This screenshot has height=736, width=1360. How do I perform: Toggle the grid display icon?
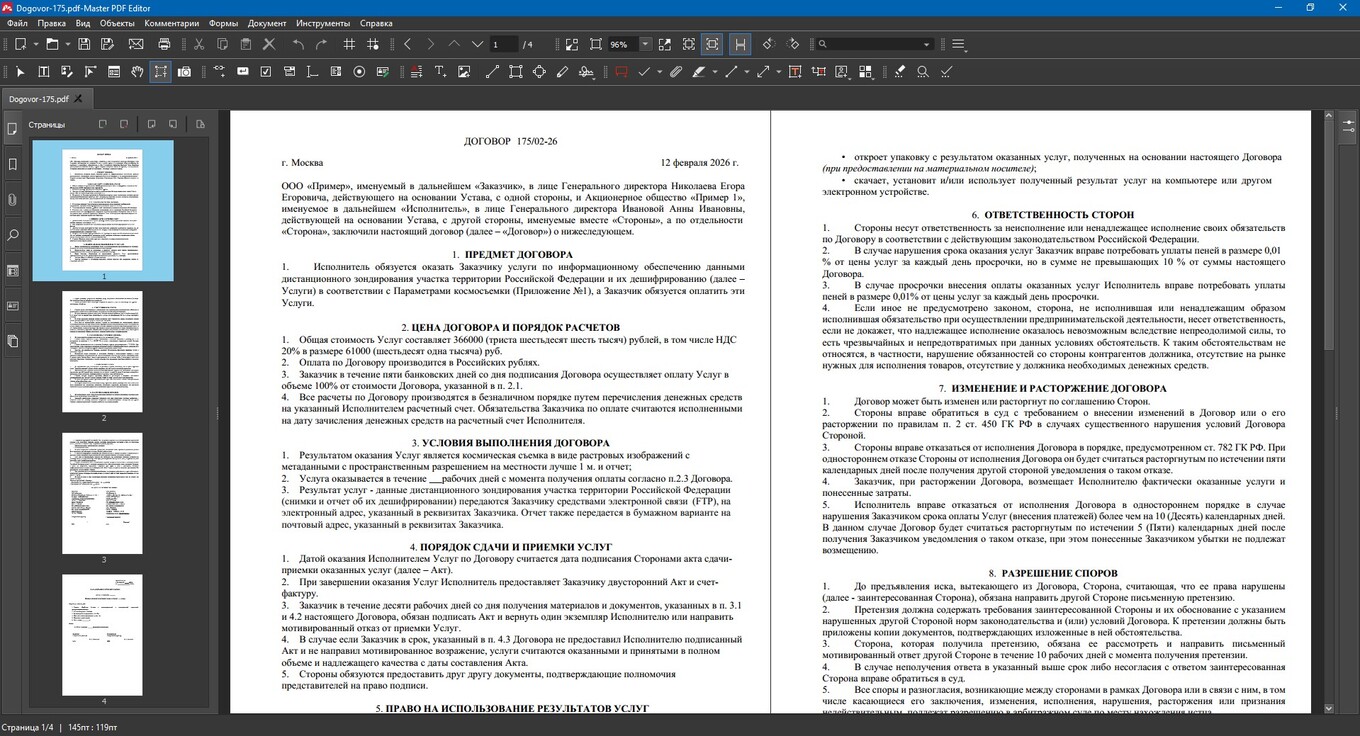[349, 44]
